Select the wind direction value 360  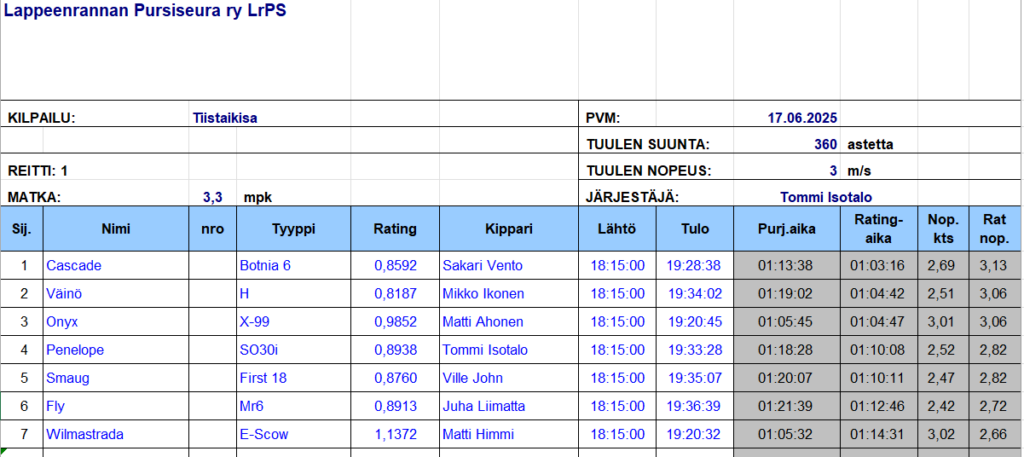point(825,144)
